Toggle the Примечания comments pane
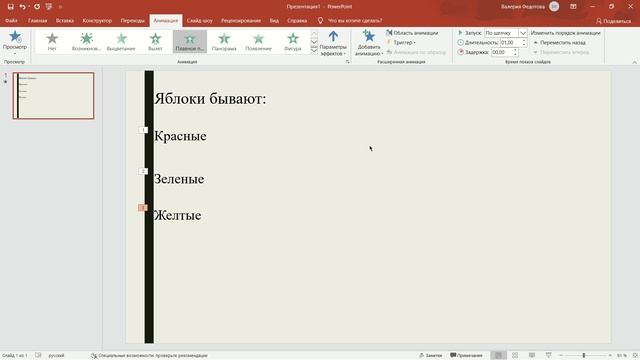The height and width of the screenshot is (360, 640). 466,356
